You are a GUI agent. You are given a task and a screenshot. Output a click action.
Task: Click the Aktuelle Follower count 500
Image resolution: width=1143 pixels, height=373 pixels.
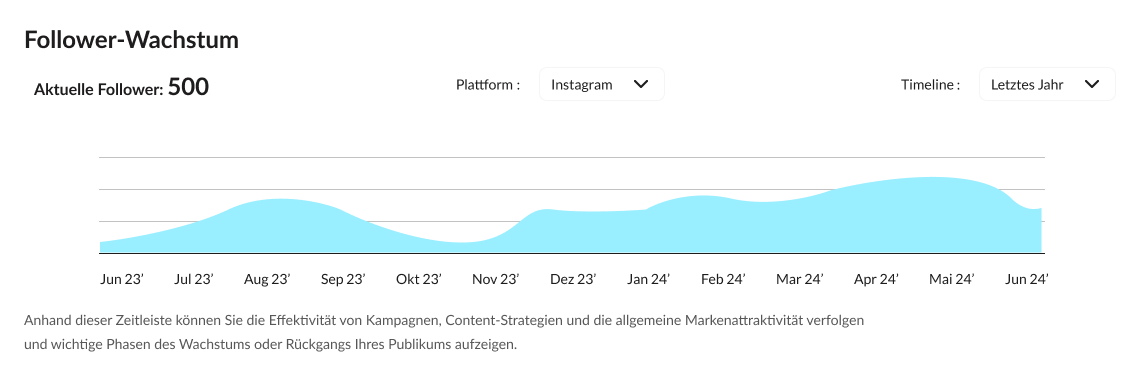coord(188,87)
